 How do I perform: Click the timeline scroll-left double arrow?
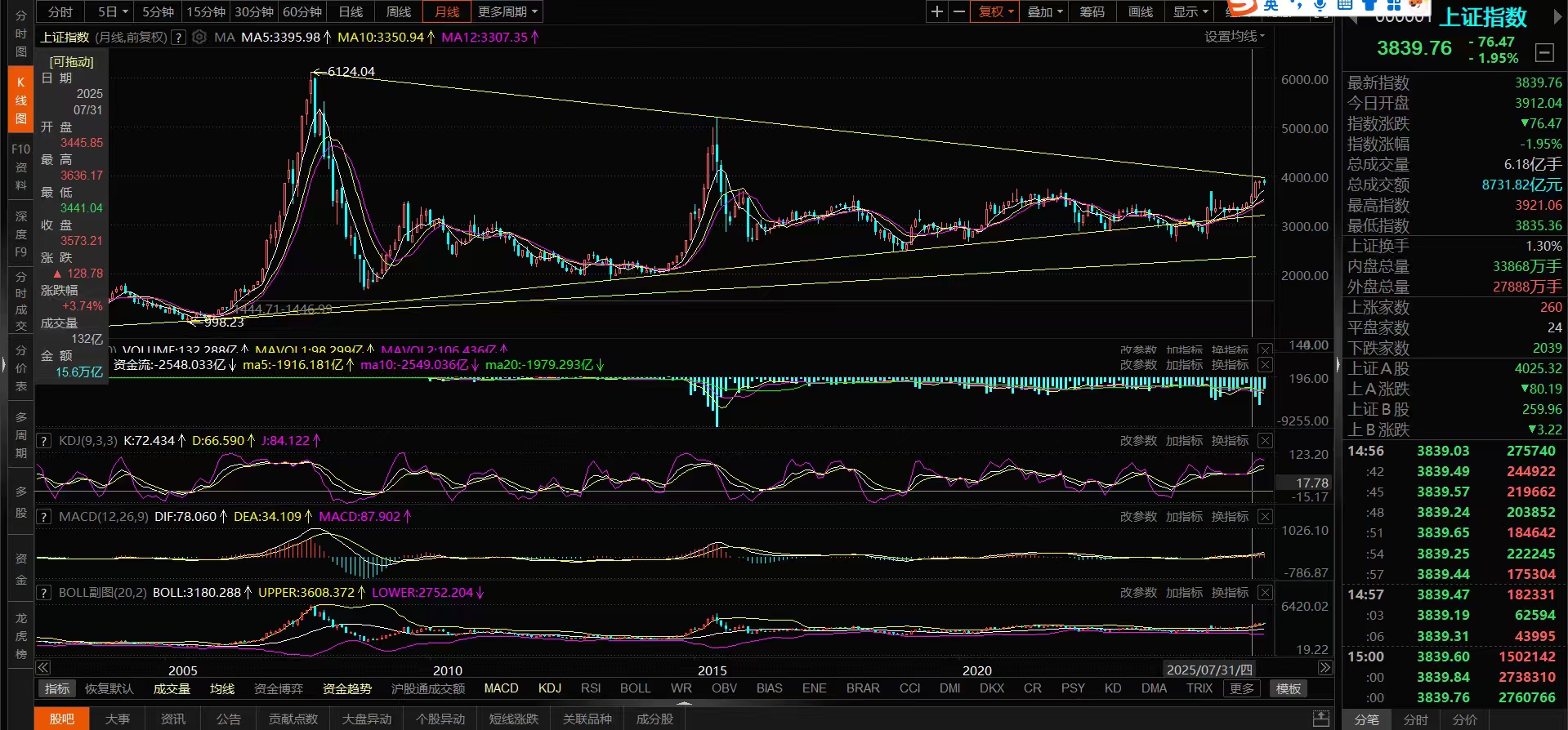click(43, 668)
